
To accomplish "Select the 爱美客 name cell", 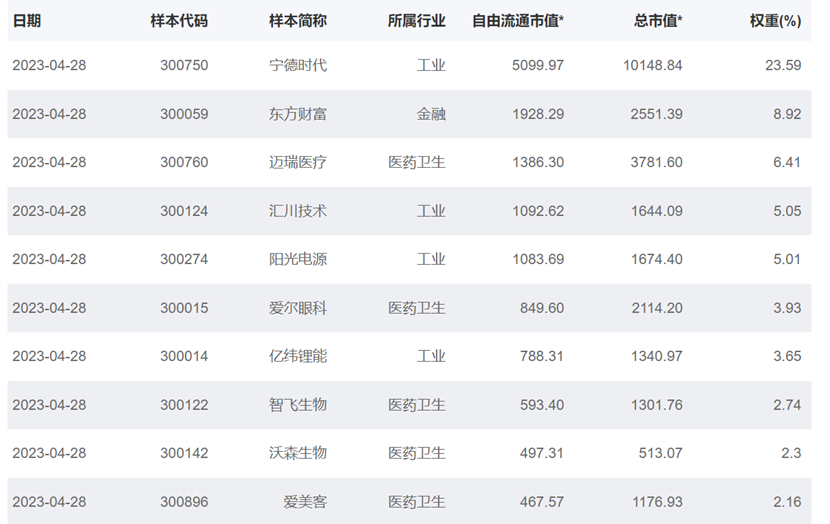I will click(305, 502).
